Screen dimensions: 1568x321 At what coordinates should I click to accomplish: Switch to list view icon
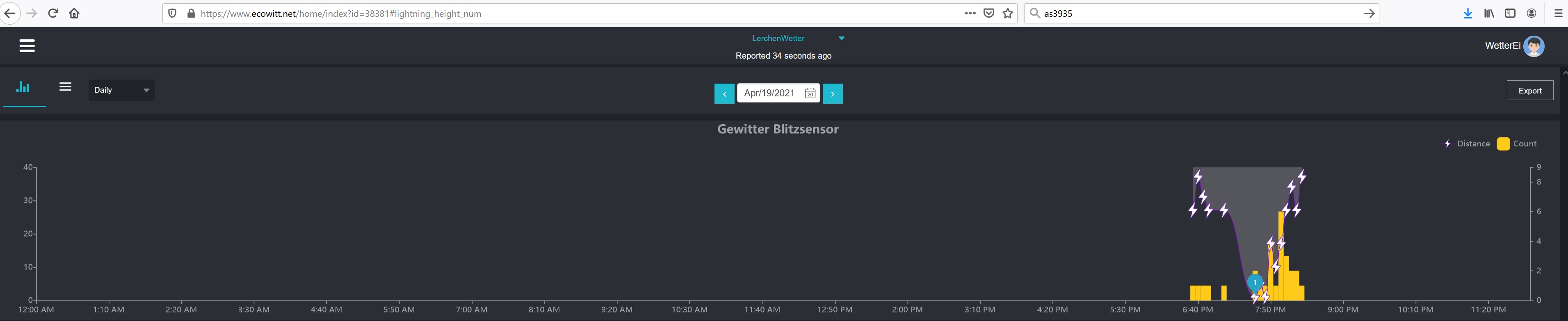(65, 87)
